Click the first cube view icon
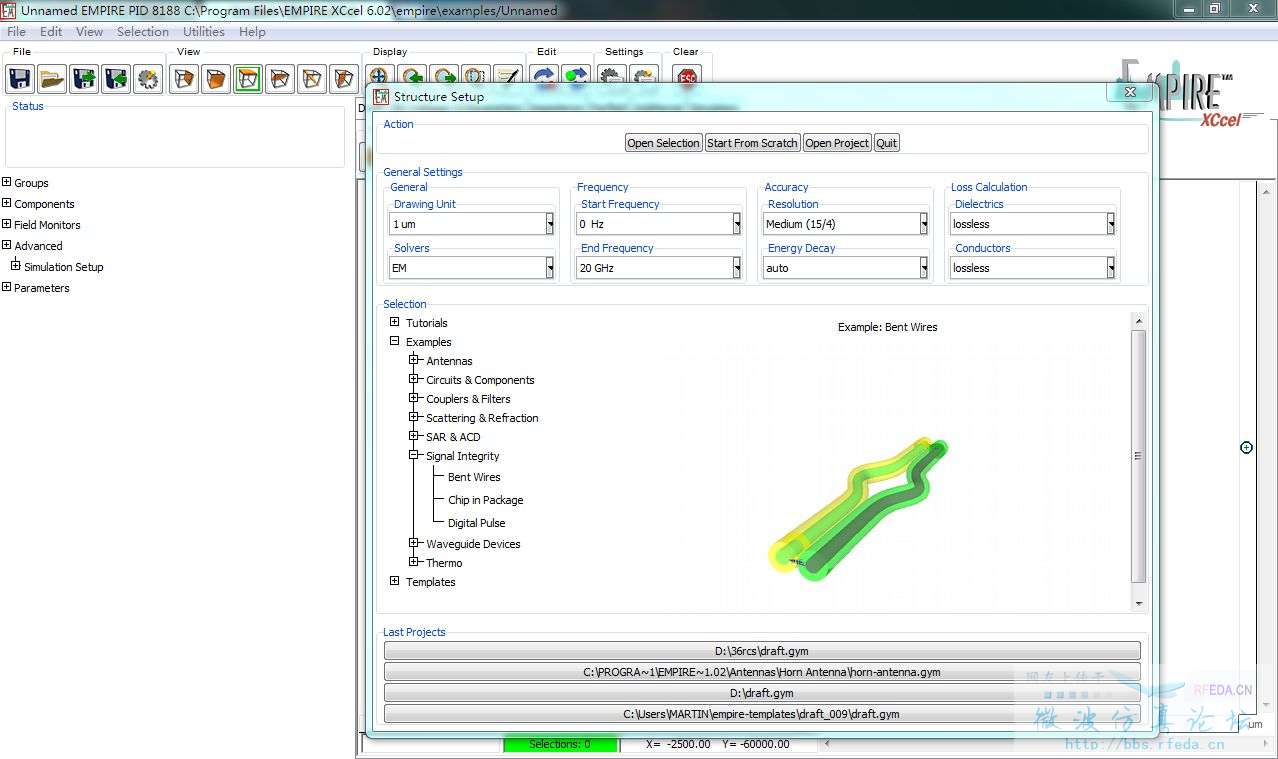Image resolution: width=1278 pixels, height=759 pixels. coord(184,79)
